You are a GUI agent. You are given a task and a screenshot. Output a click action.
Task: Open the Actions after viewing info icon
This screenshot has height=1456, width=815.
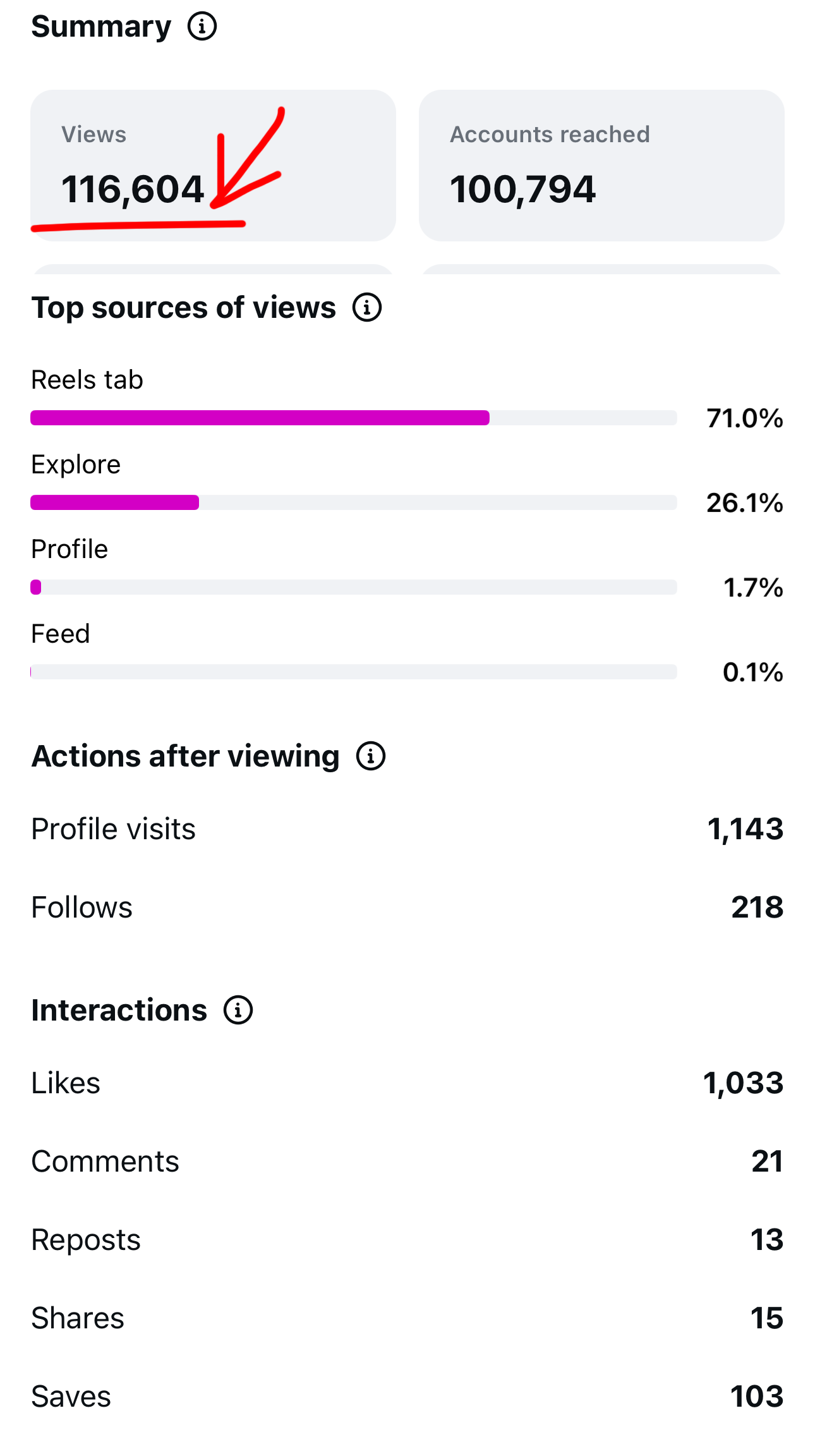coord(371,756)
